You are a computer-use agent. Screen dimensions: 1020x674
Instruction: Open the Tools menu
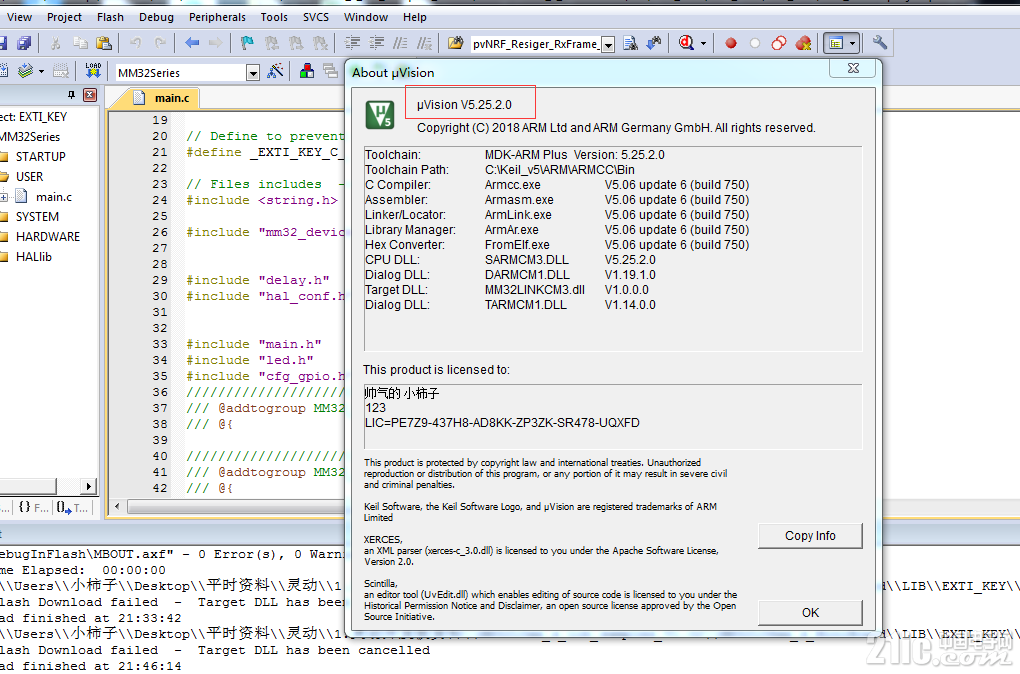tap(274, 17)
